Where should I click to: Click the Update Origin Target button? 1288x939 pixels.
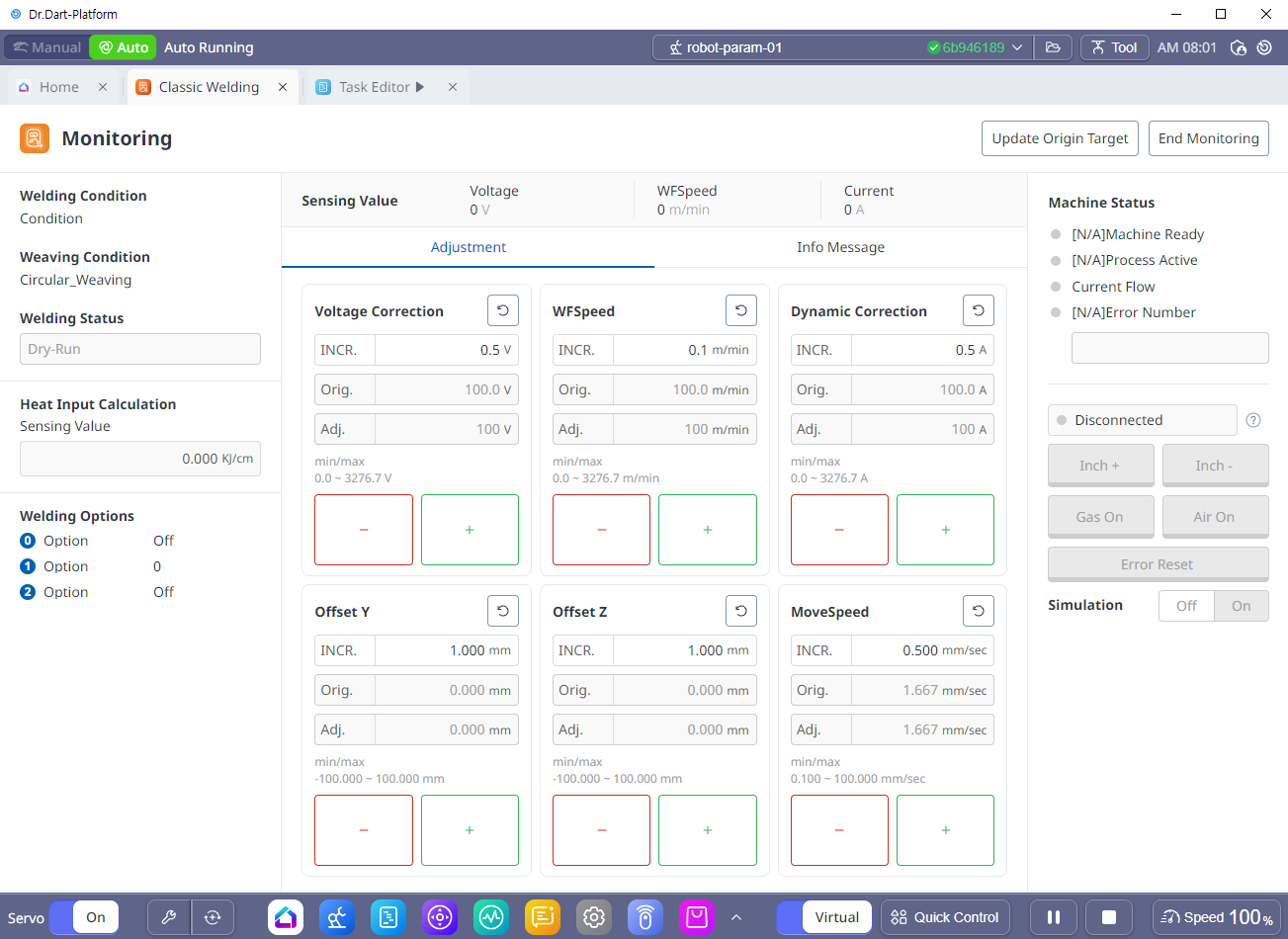coord(1060,138)
